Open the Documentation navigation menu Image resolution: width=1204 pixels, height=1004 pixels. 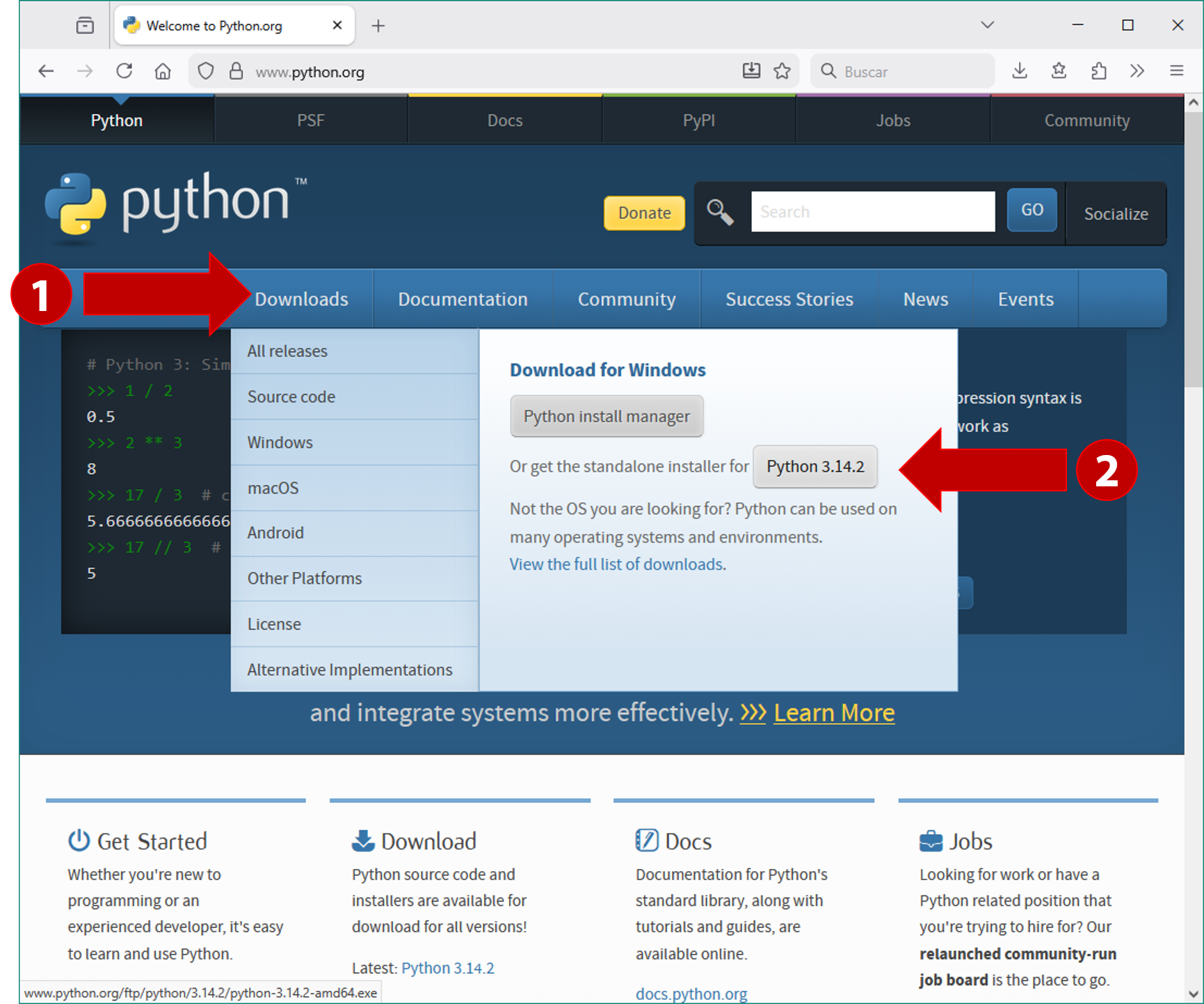tap(463, 299)
